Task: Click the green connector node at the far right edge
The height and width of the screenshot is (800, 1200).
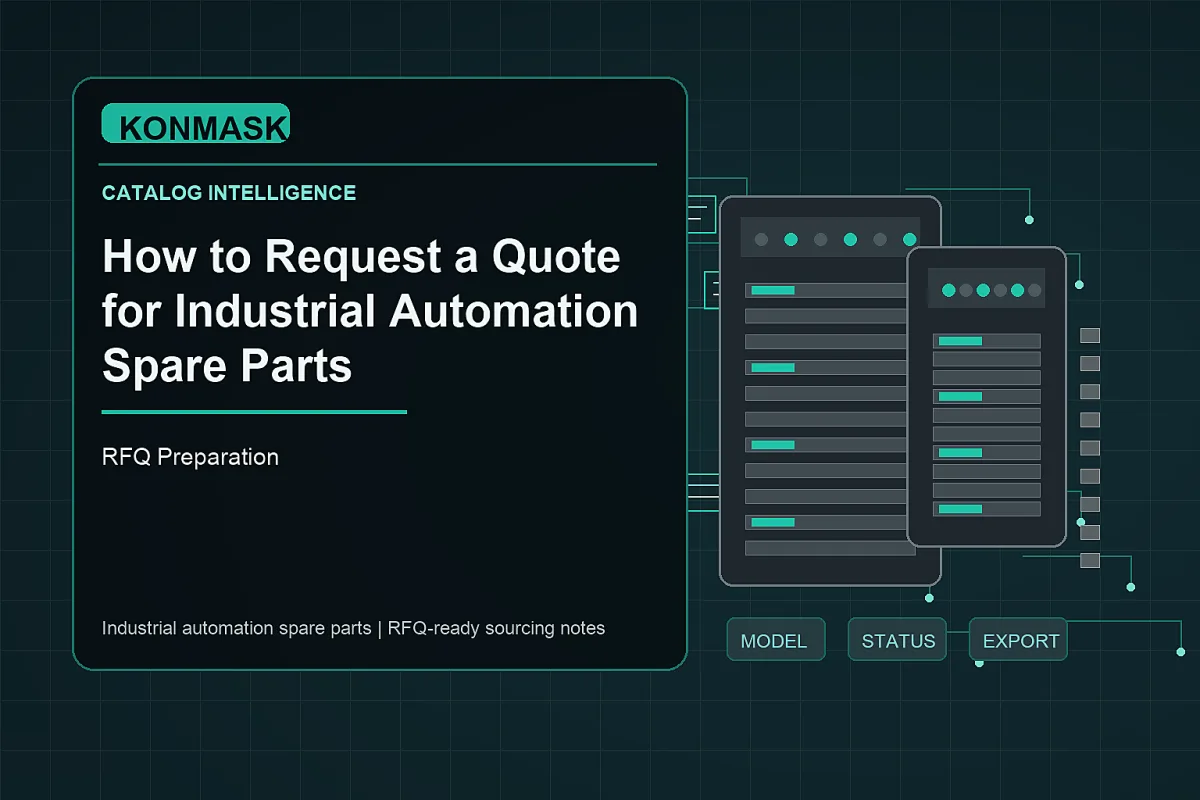Action: 1181,651
